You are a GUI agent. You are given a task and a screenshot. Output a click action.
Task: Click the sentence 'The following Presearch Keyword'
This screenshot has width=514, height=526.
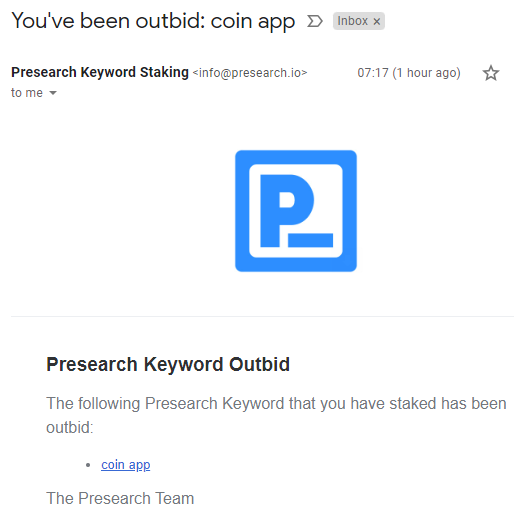[x=165, y=403]
